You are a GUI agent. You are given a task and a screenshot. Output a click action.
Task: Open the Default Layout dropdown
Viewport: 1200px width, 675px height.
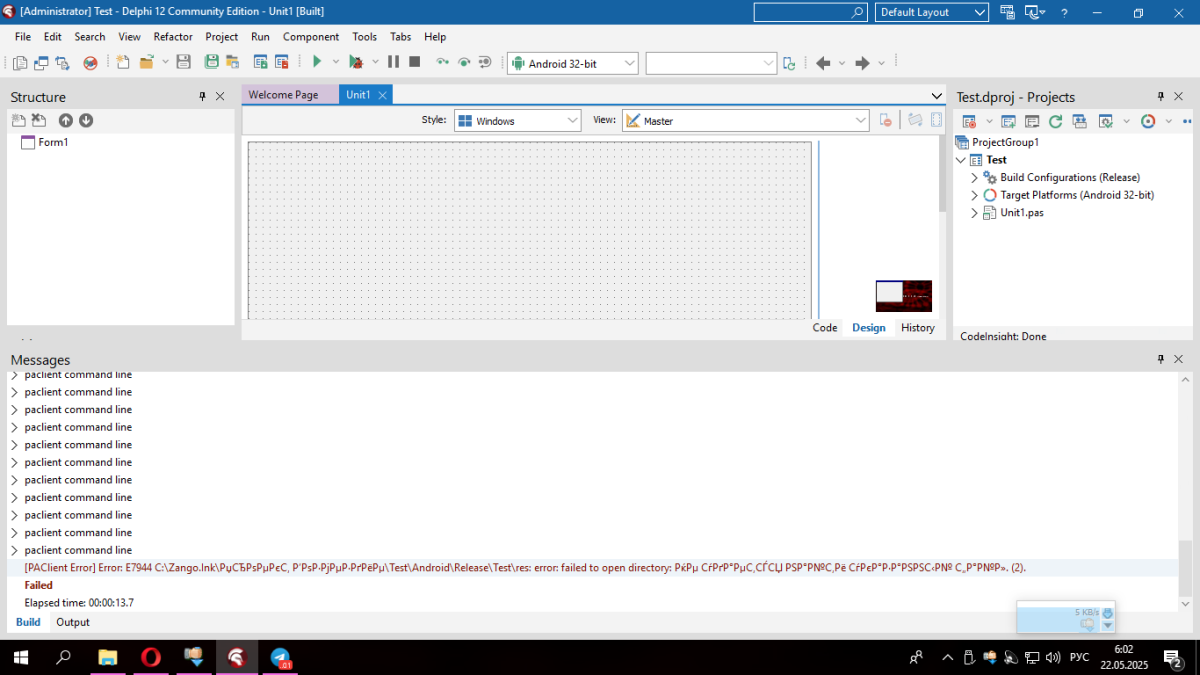click(x=980, y=12)
